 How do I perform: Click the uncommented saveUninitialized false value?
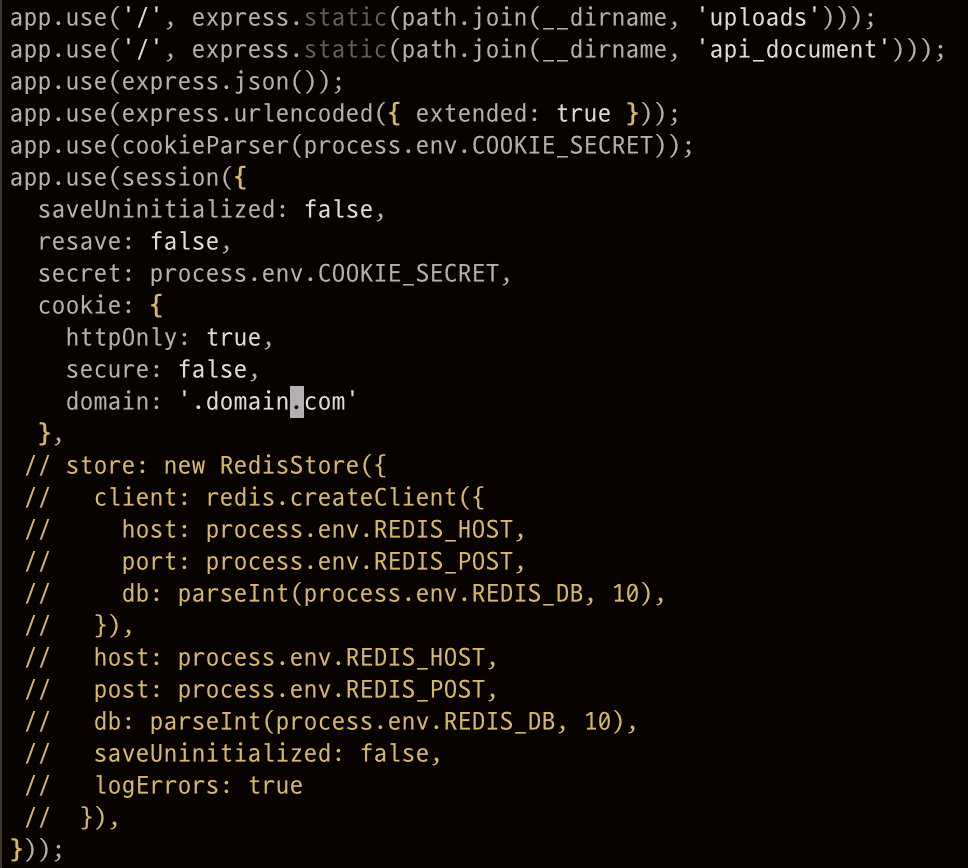pyautogui.click(x=339, y=209)
